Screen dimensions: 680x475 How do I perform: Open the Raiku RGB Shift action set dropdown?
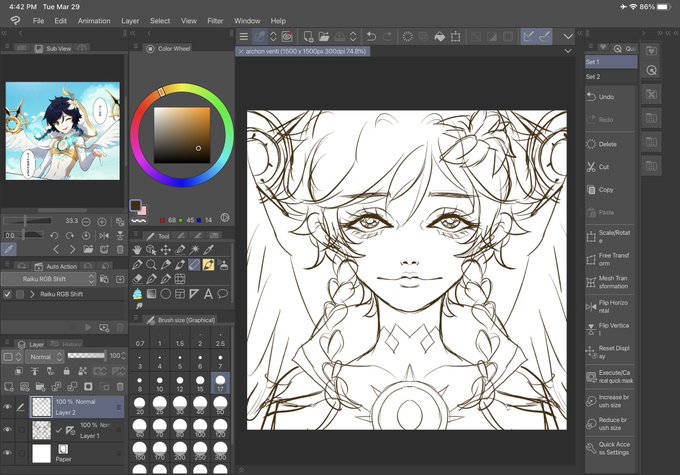point(48,279)
